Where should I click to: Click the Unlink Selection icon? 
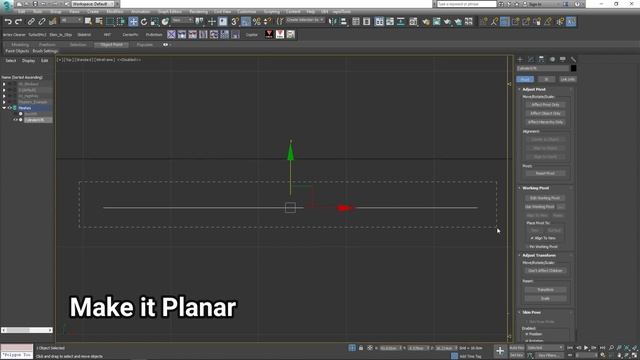[x=42, y=22]
